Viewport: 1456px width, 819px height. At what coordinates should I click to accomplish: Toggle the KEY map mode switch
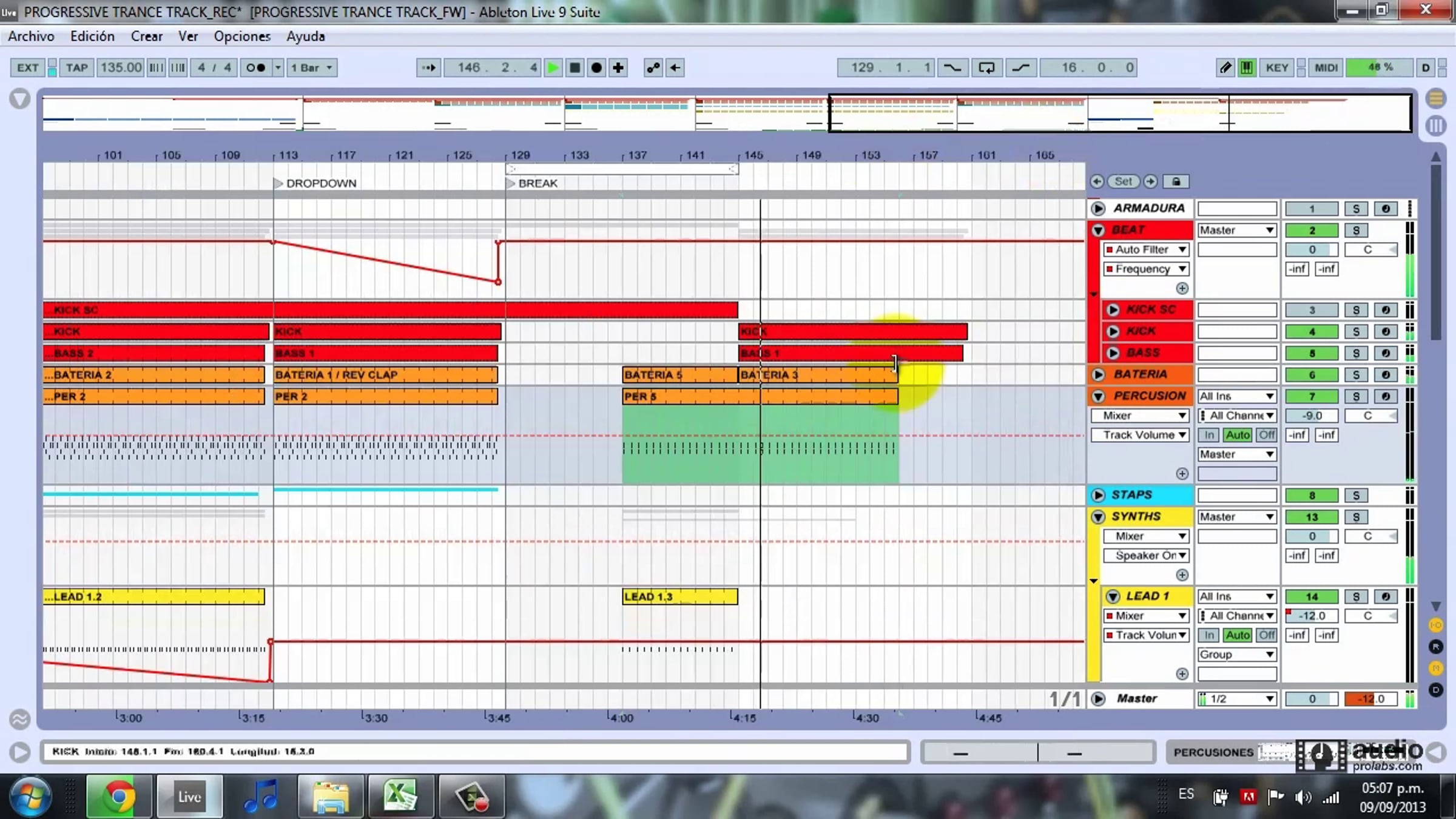point(1276,67)
